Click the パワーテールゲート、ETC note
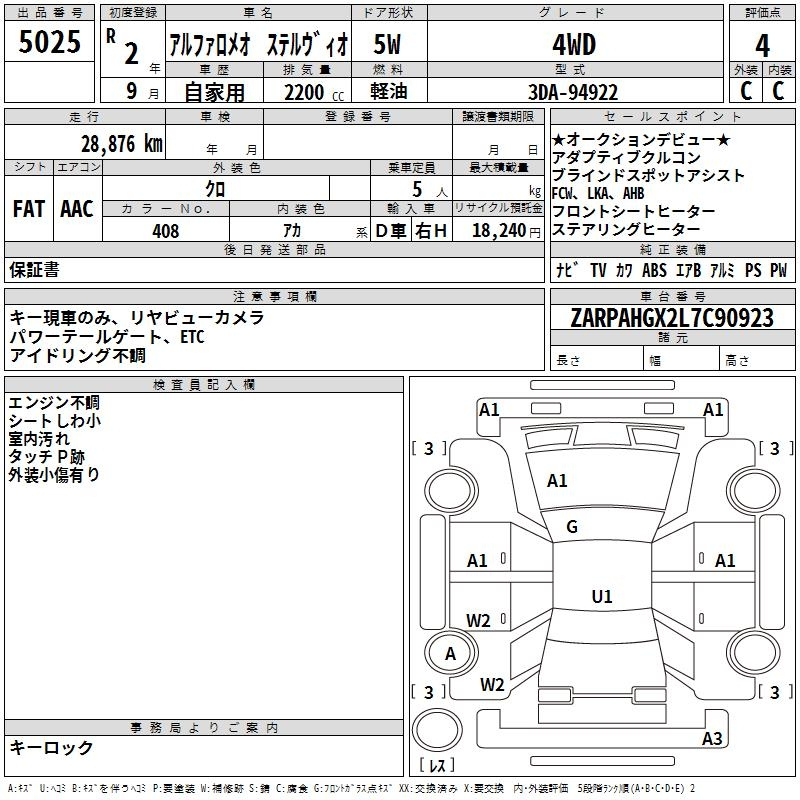 point(107,336)
